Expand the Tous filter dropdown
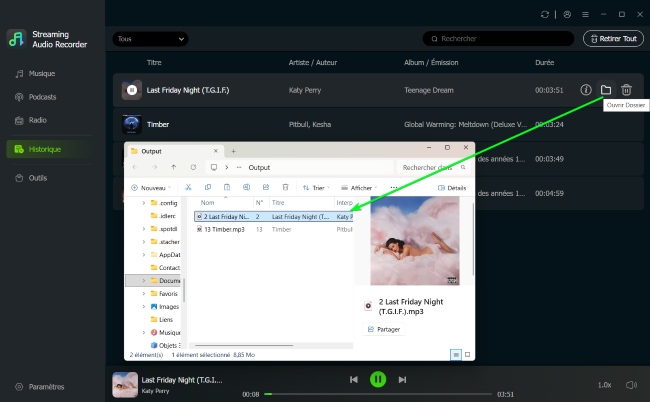The image size is (650, 402). click(x=150, y=39)
